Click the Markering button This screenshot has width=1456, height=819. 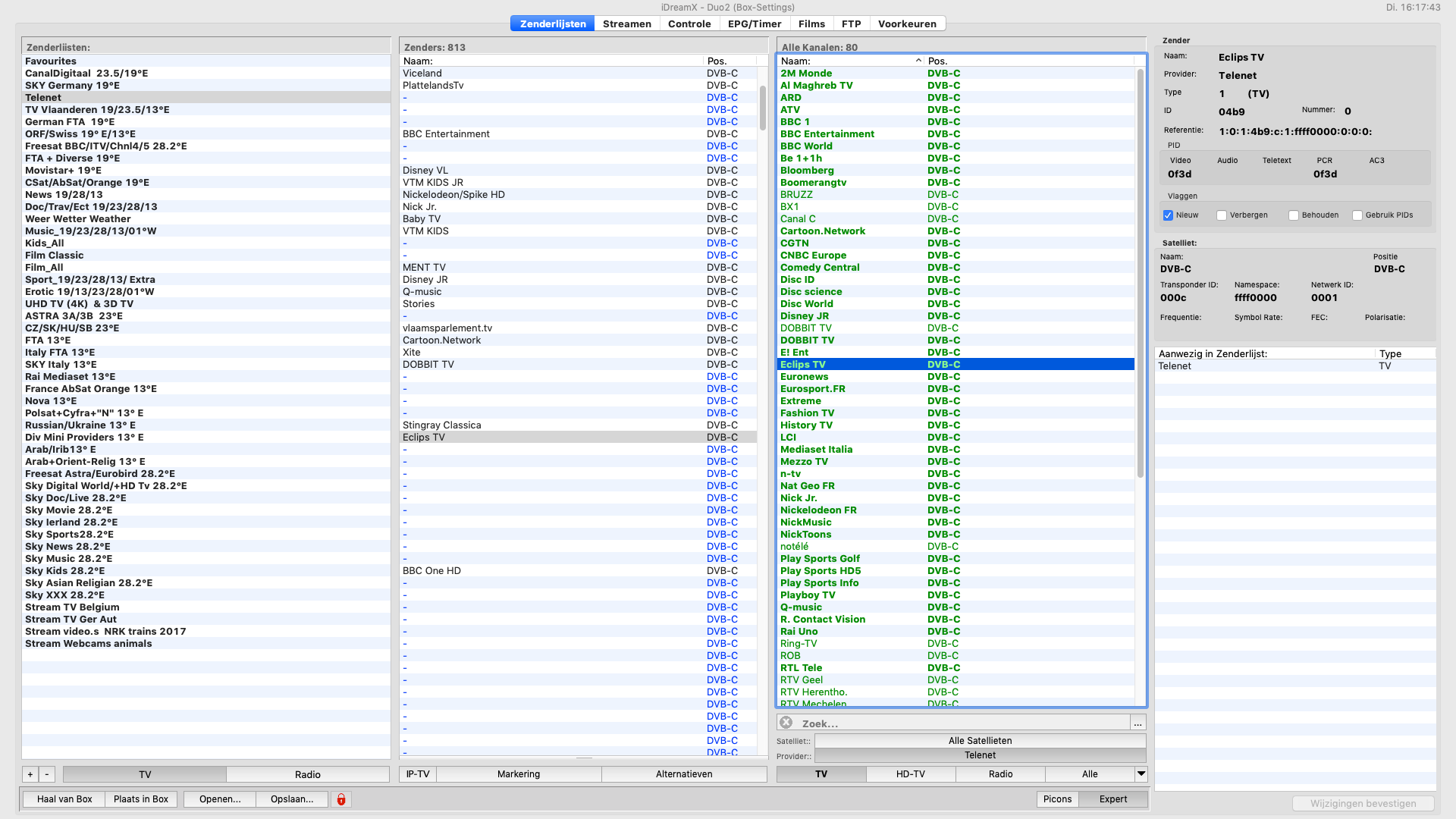point(519,774)
